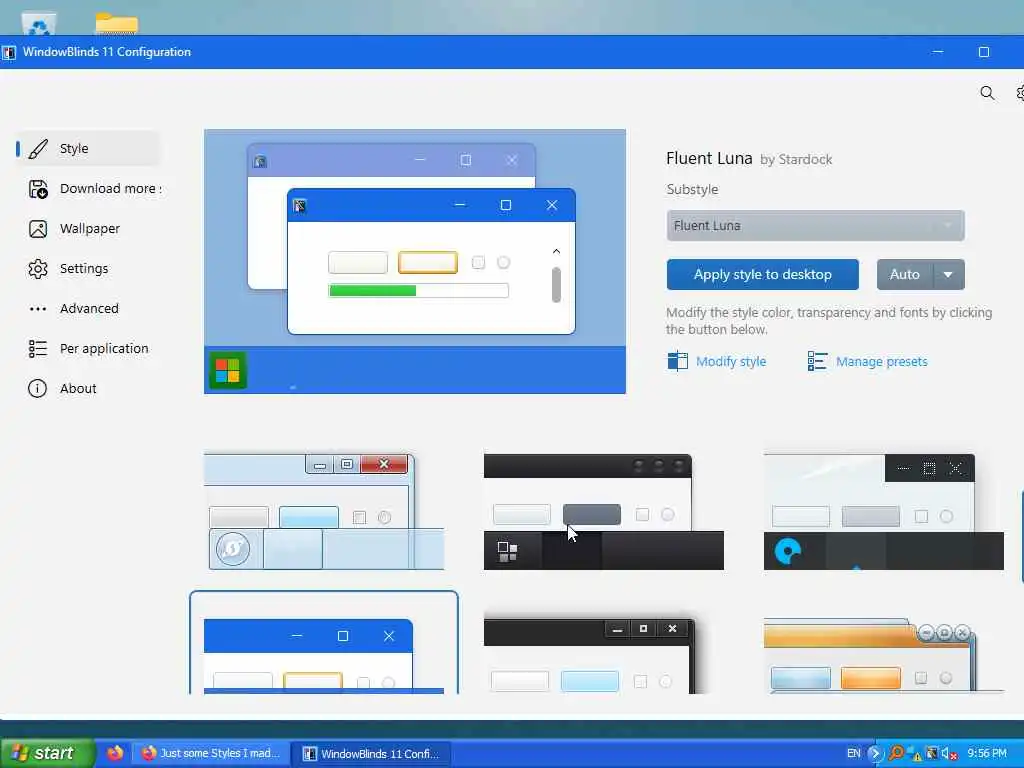Minimize the WindowBlinds window

tap(938, 52)
